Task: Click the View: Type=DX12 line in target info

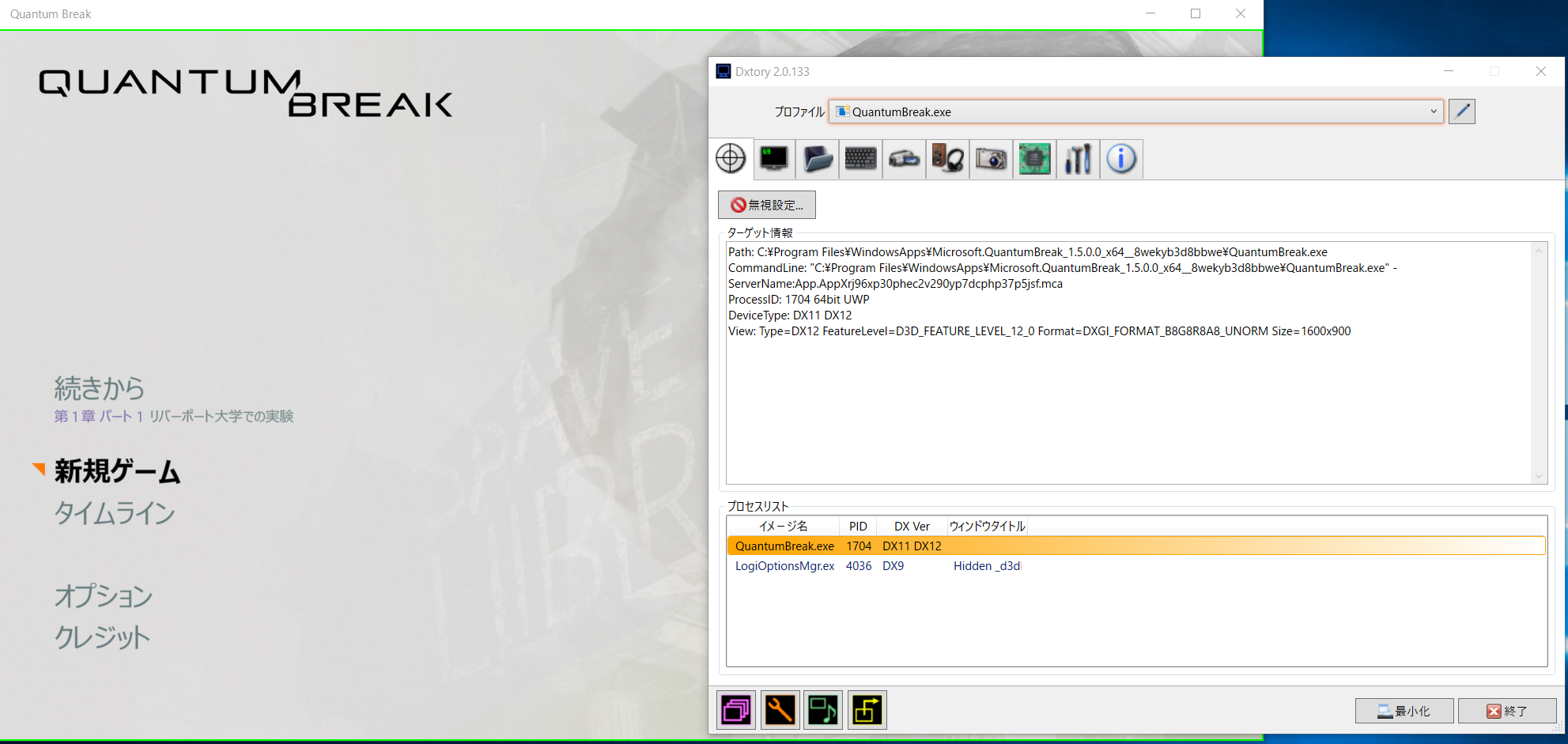Action: (x=1039, y=331)
